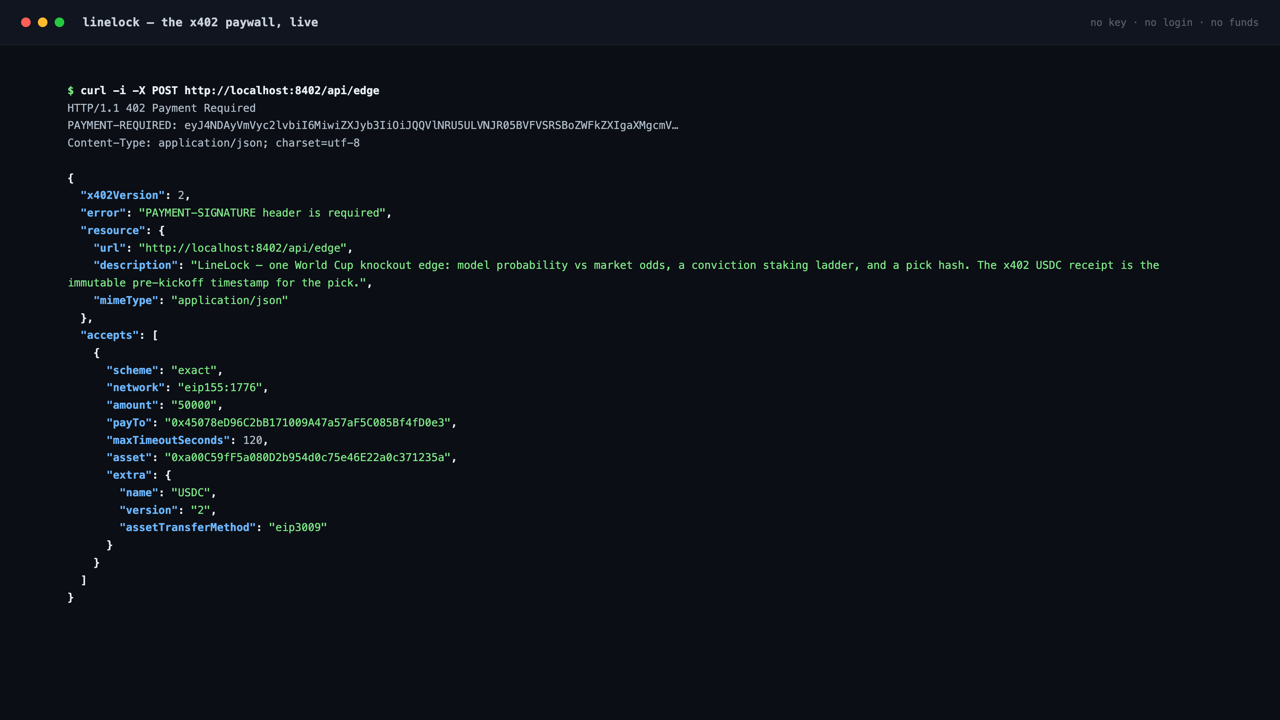Screen dimensions: 1280x720
Task: Click the "resource" key
Action: click(112, 230)
